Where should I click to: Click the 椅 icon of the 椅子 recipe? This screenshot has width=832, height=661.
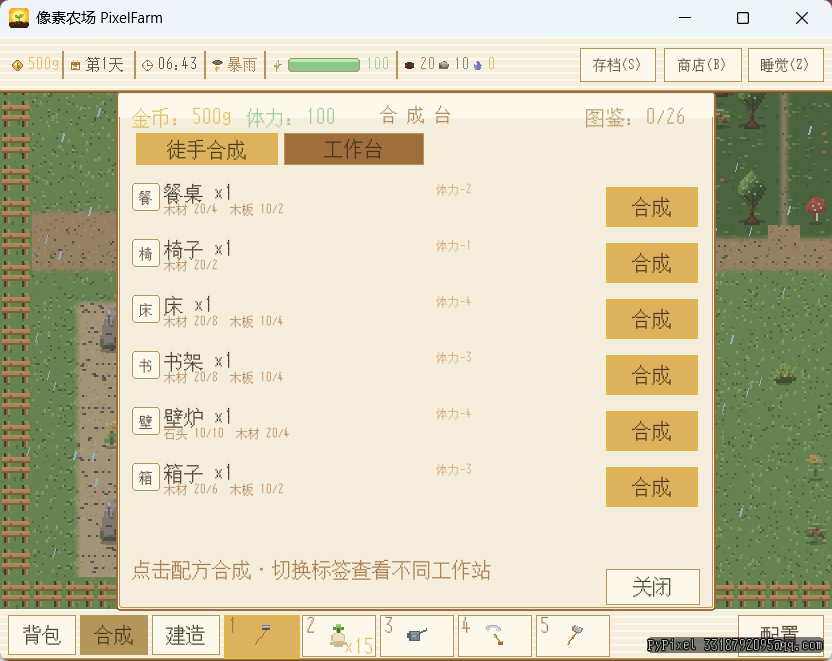145,253
